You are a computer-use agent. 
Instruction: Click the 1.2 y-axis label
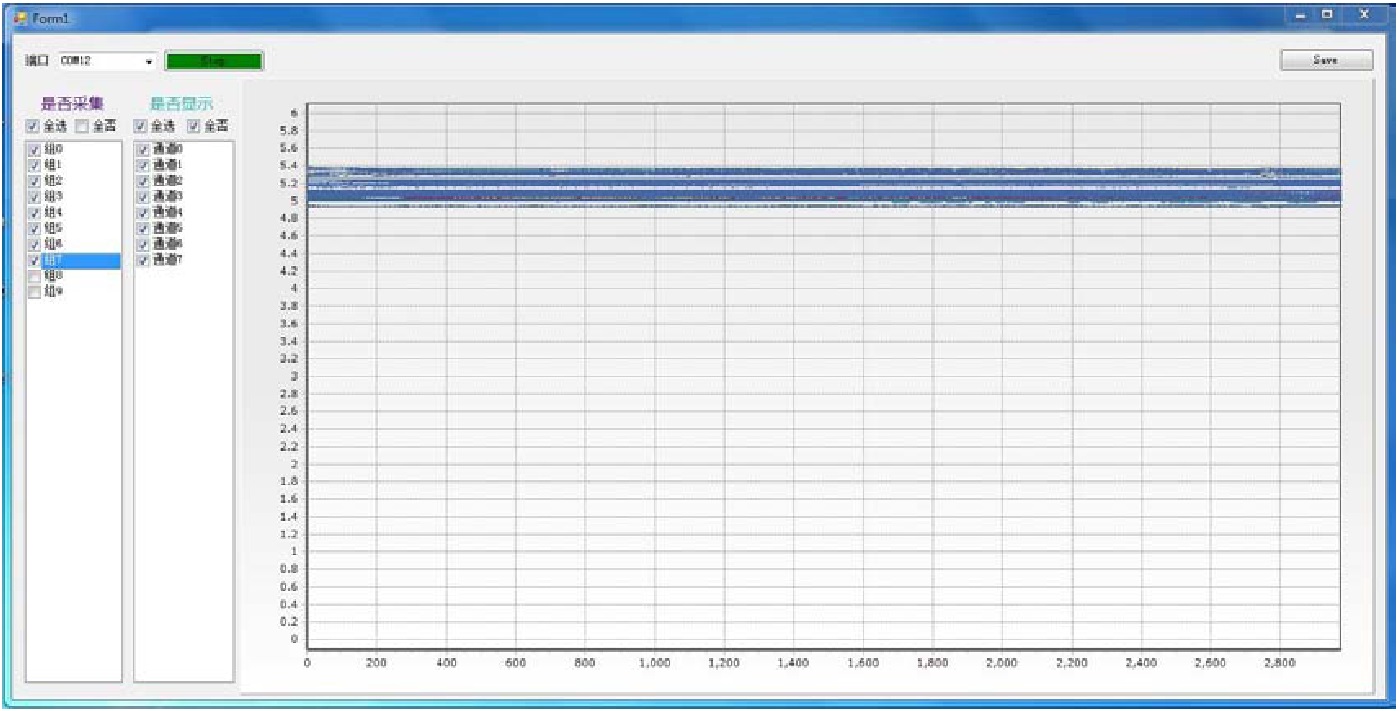[288, 533]
